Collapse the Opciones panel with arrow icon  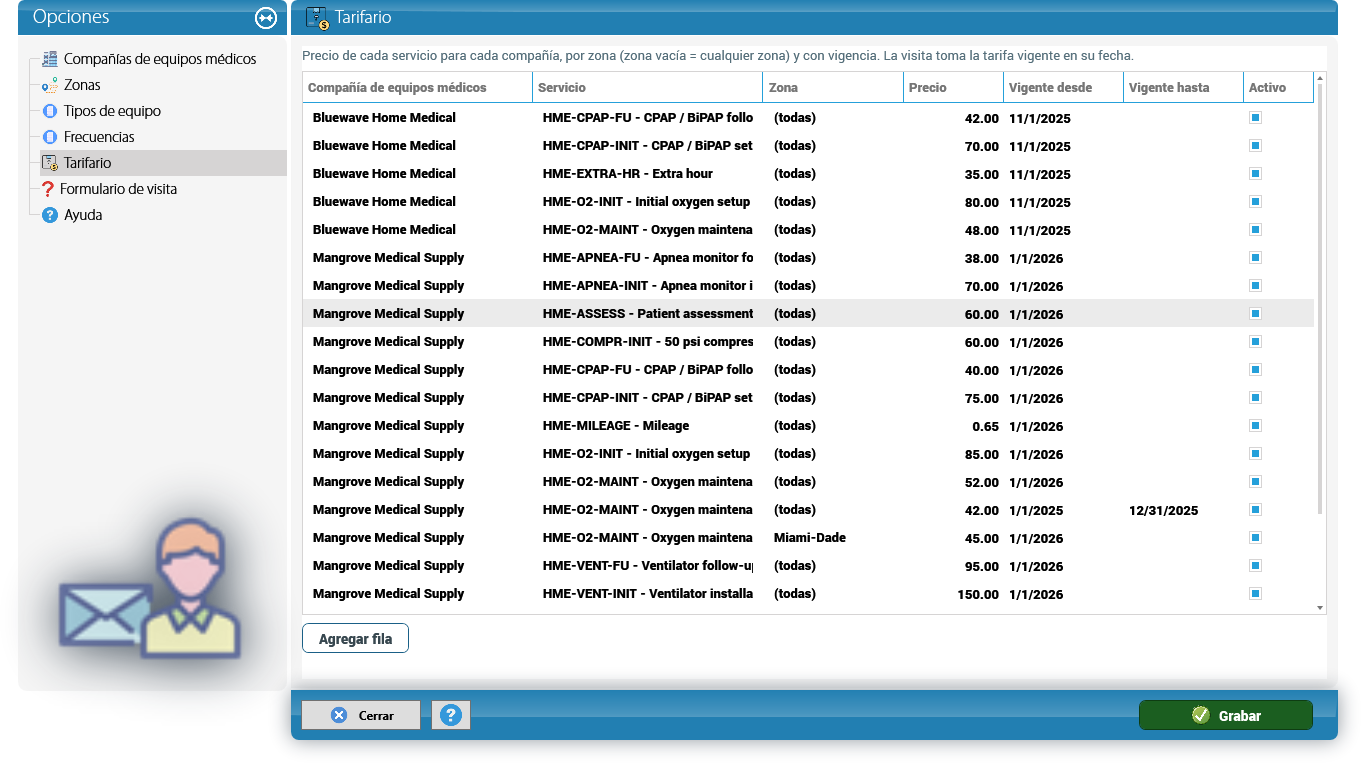[x=265, y=17]
